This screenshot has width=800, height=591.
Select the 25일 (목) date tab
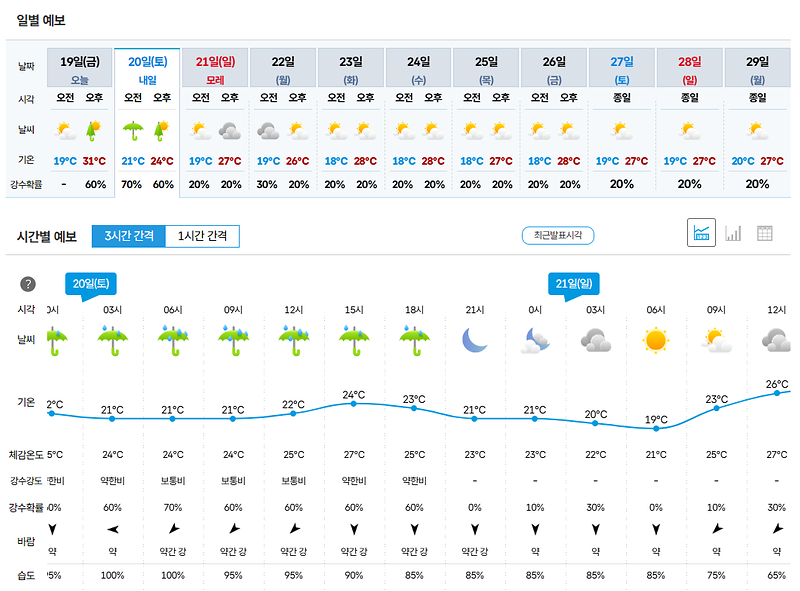[486, 68]
